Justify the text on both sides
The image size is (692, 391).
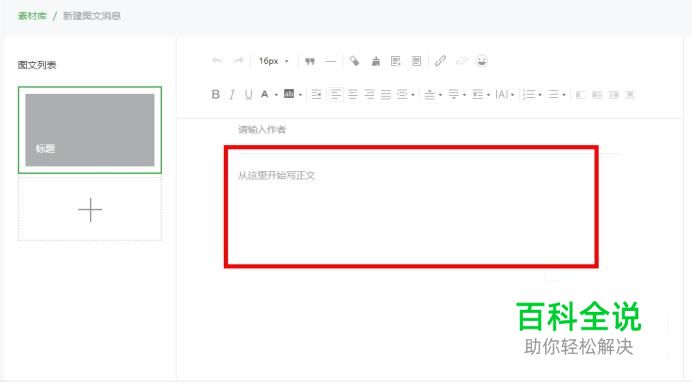click(x=386, y=94)
